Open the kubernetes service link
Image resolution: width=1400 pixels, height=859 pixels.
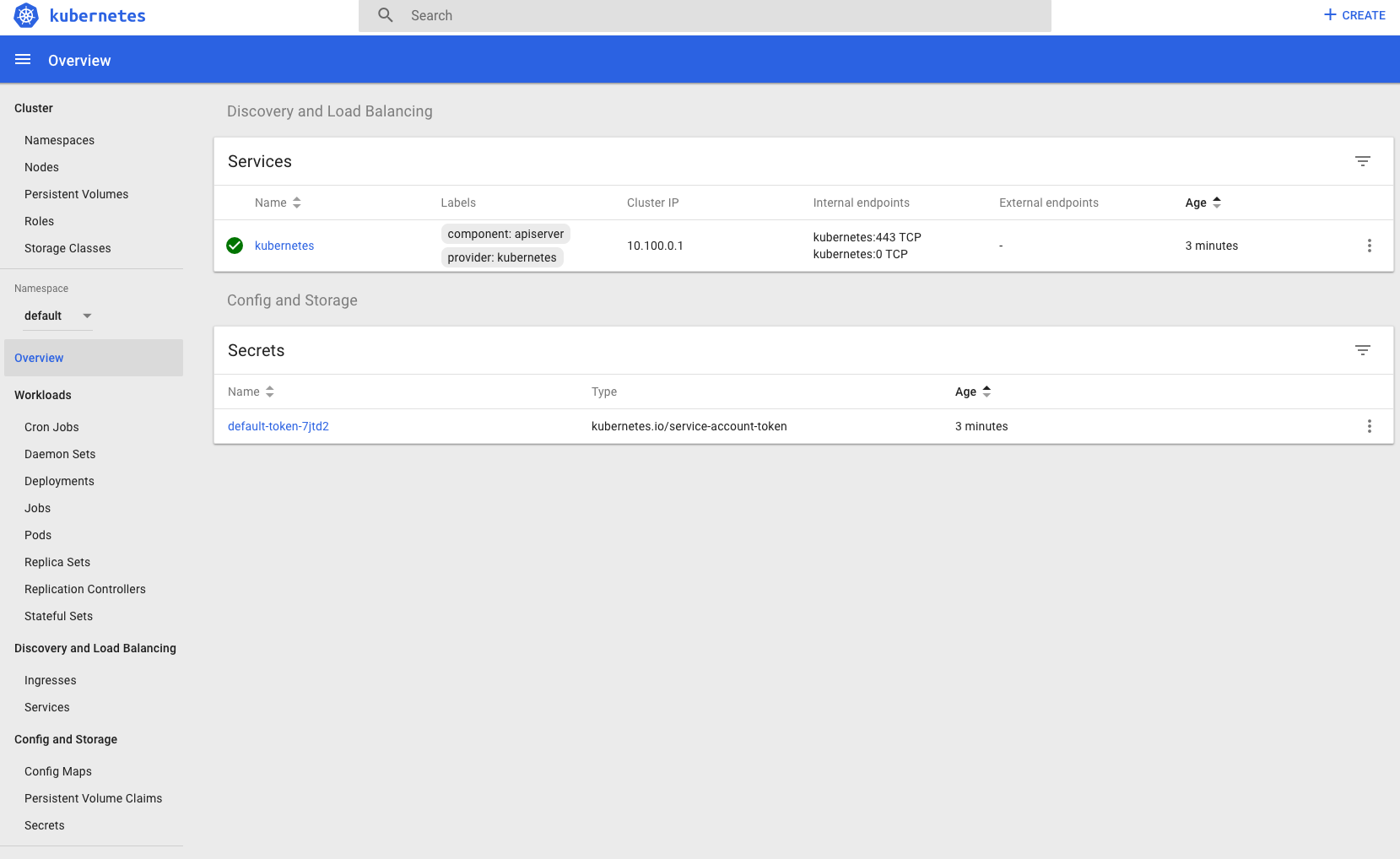[x=284, y=246]
